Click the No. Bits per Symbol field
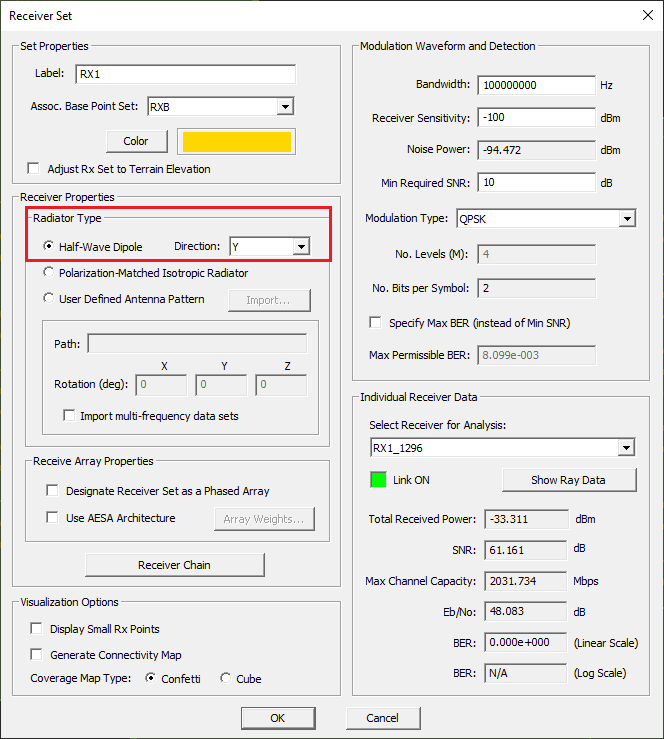This screenshot has height=739, width=664. coord(536,288)
